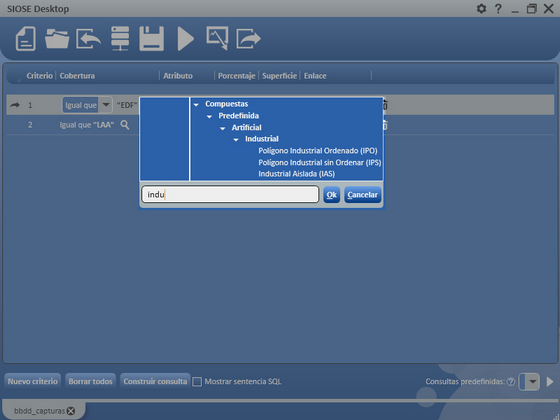Click the export arrow icon in toolbar
Screen dimensions: 560x420
pyautogui.click(x=249, y=39)
